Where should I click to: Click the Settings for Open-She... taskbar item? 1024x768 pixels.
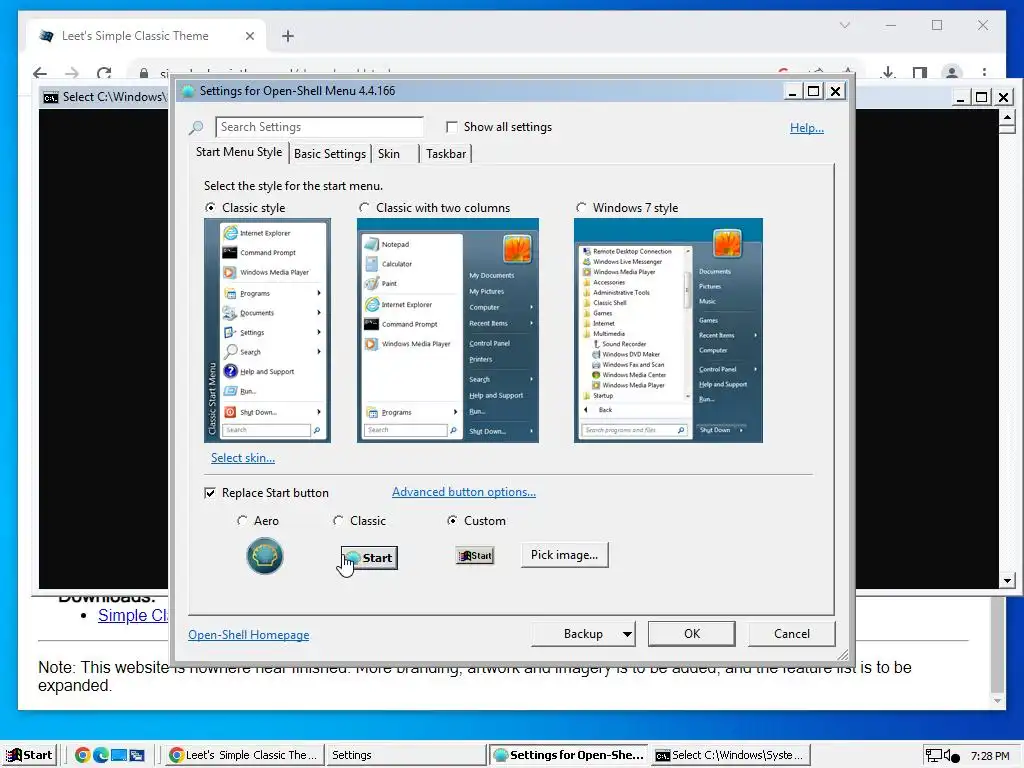click(568, 756)
